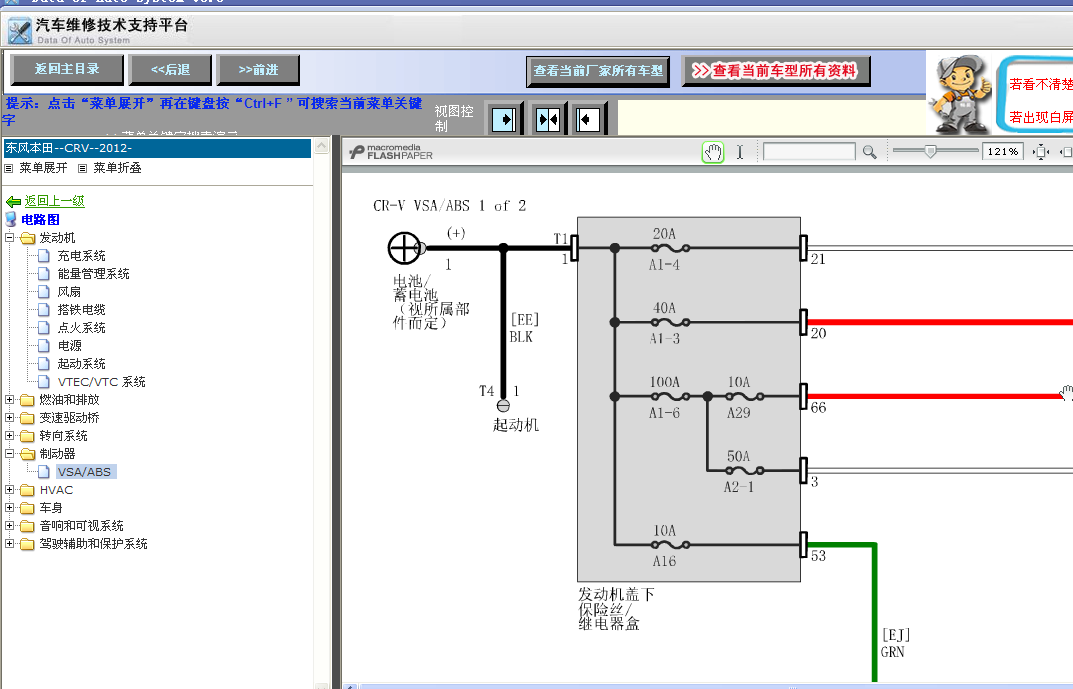This screenshot has height=689, width=1073.
Task: Click 菜单展开 to expand all menus
Action: pos(43,168)
